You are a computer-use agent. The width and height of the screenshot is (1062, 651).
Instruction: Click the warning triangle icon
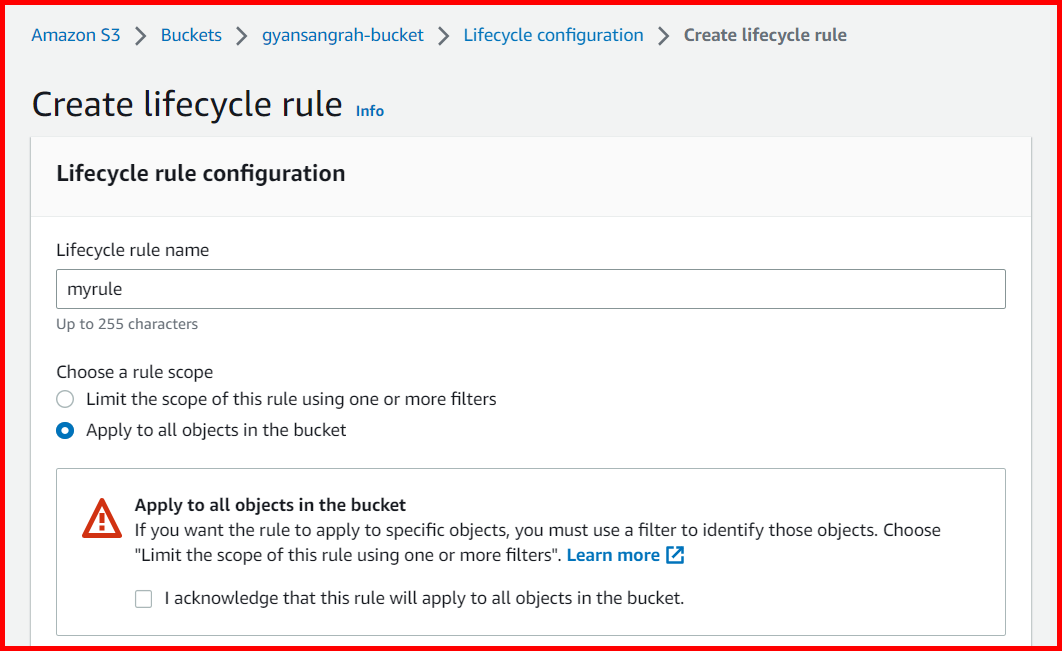pyautogui.click(x=101, y=519)
